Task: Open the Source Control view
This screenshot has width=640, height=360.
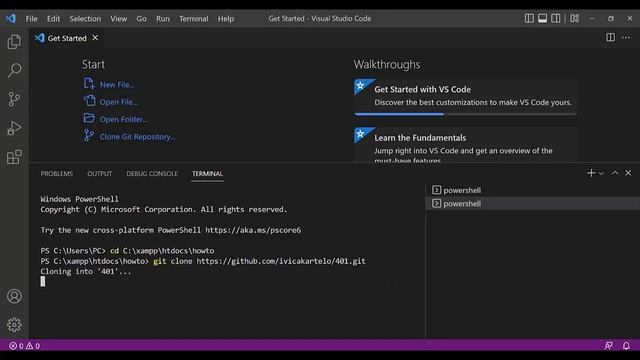Action: pos(14,99)
